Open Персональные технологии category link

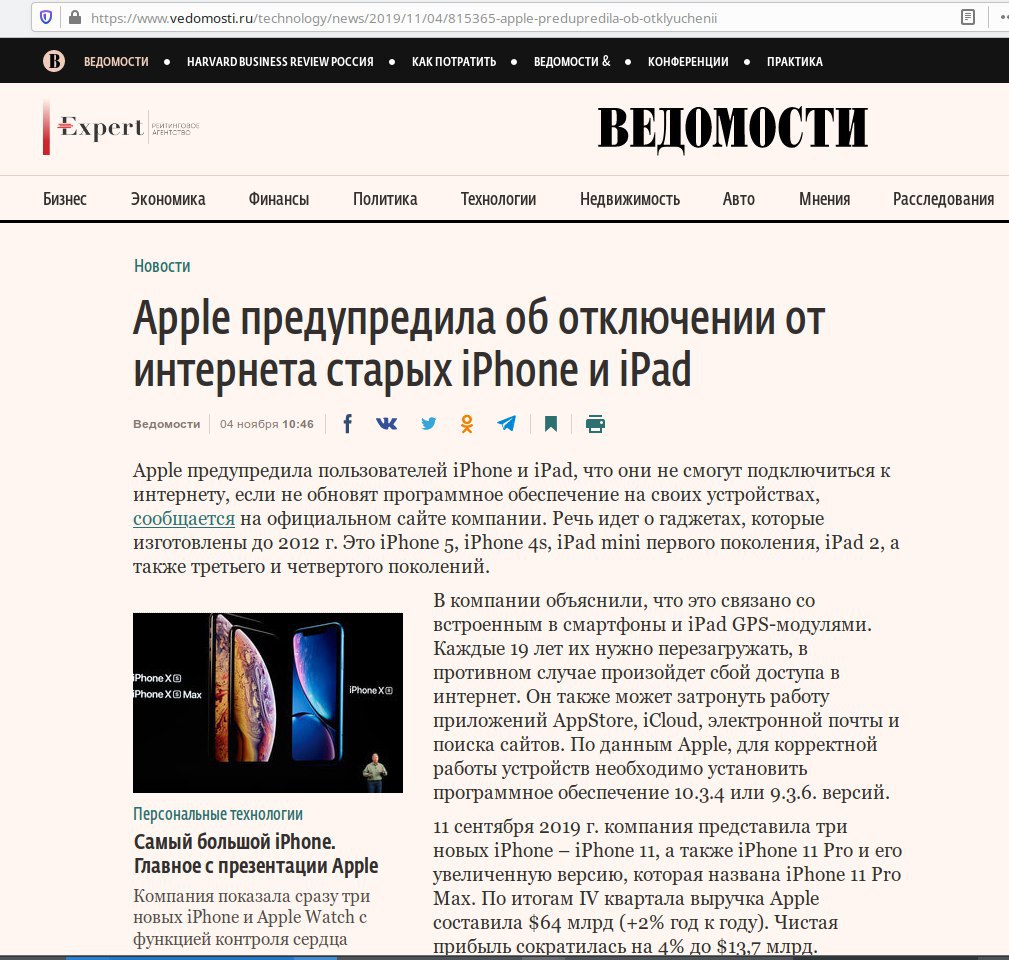218,814
